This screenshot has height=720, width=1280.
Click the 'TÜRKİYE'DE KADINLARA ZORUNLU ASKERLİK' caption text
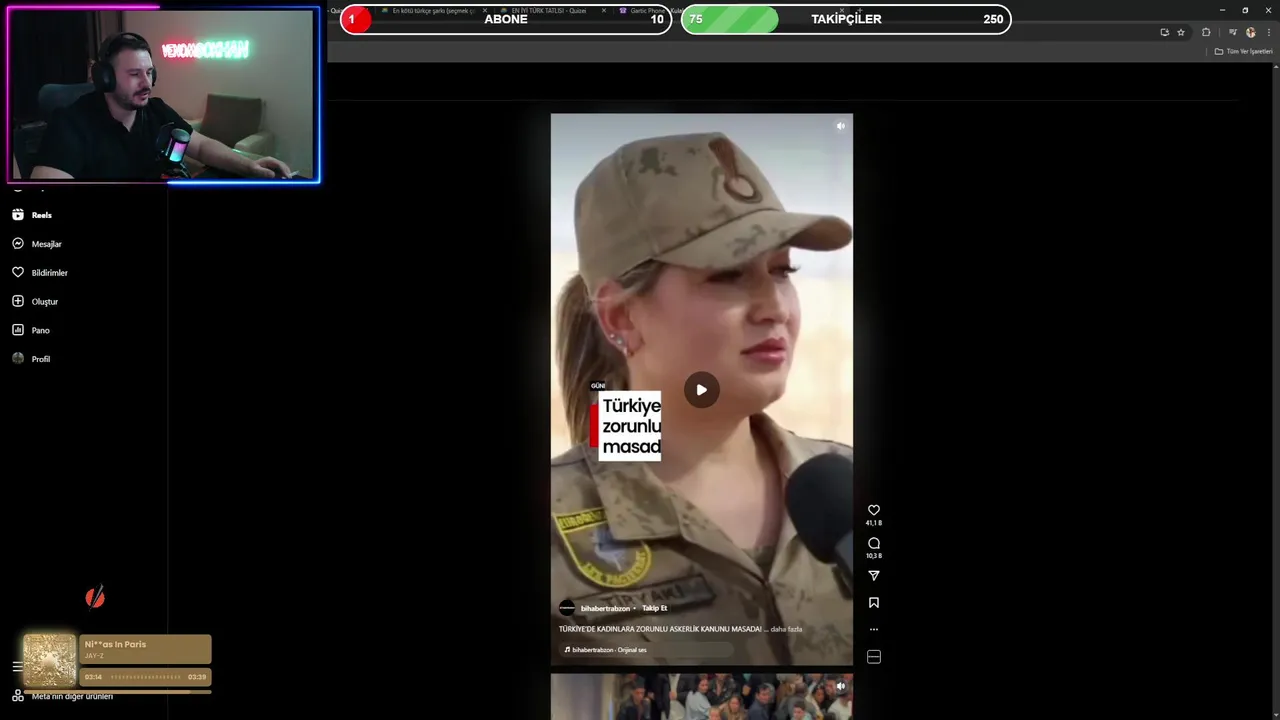660,629
